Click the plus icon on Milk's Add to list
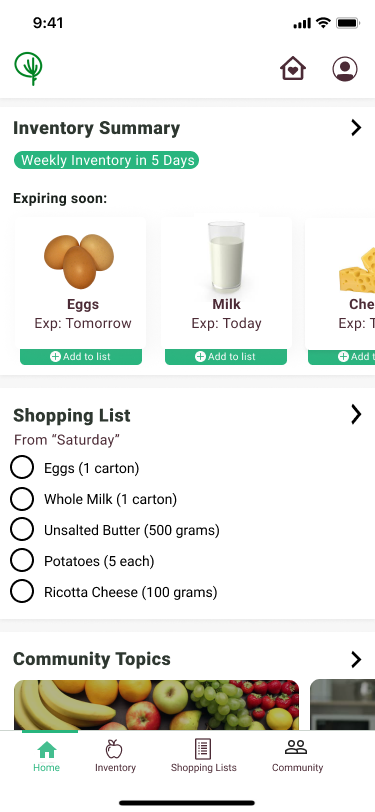This screenshot has width=375, height=812. coord(200,357)
